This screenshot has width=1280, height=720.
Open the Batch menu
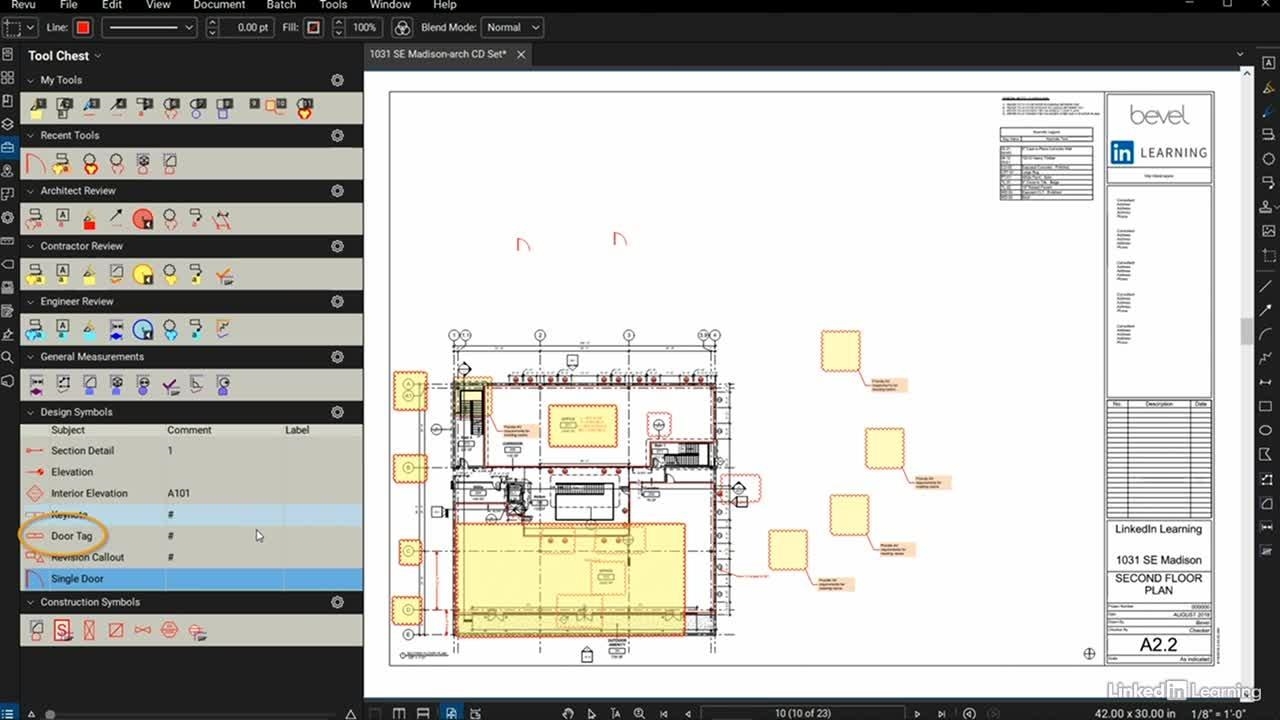(281, 5)
